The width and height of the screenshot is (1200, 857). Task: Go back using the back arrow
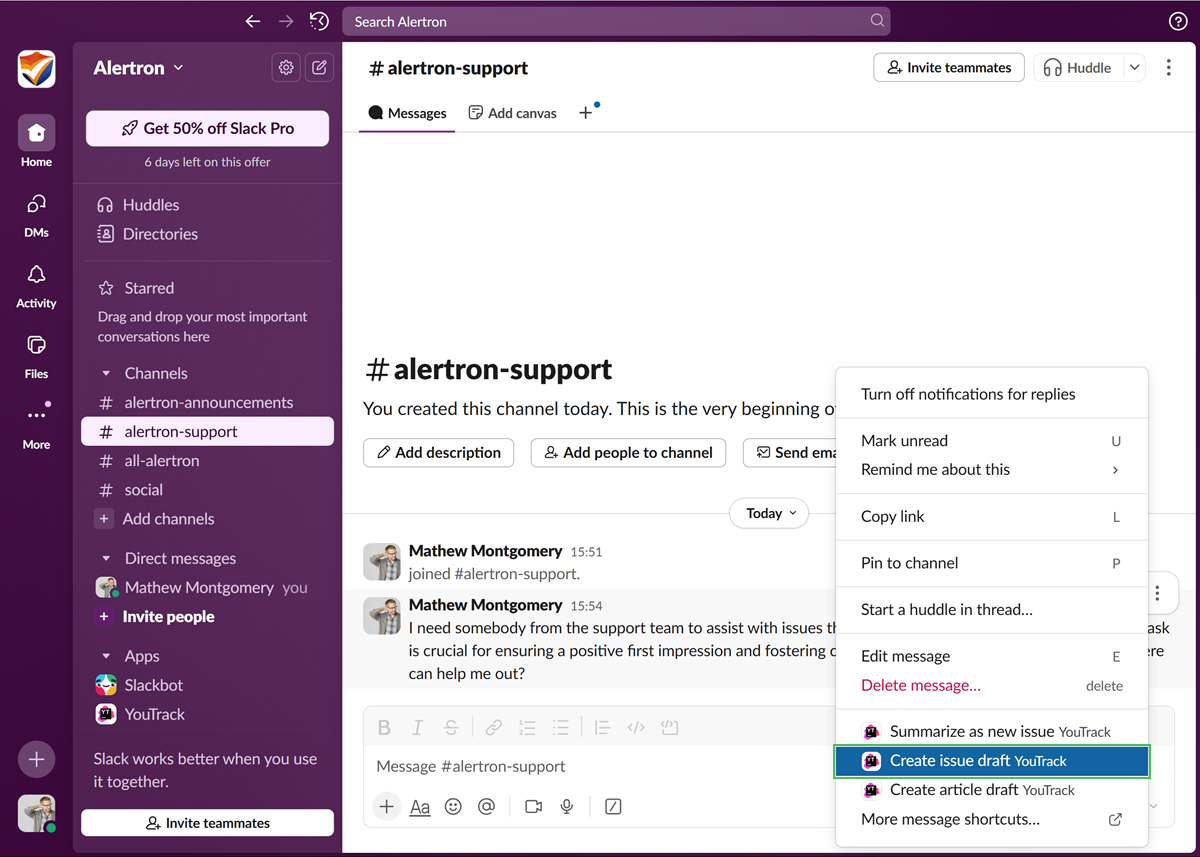coord(253,21)
